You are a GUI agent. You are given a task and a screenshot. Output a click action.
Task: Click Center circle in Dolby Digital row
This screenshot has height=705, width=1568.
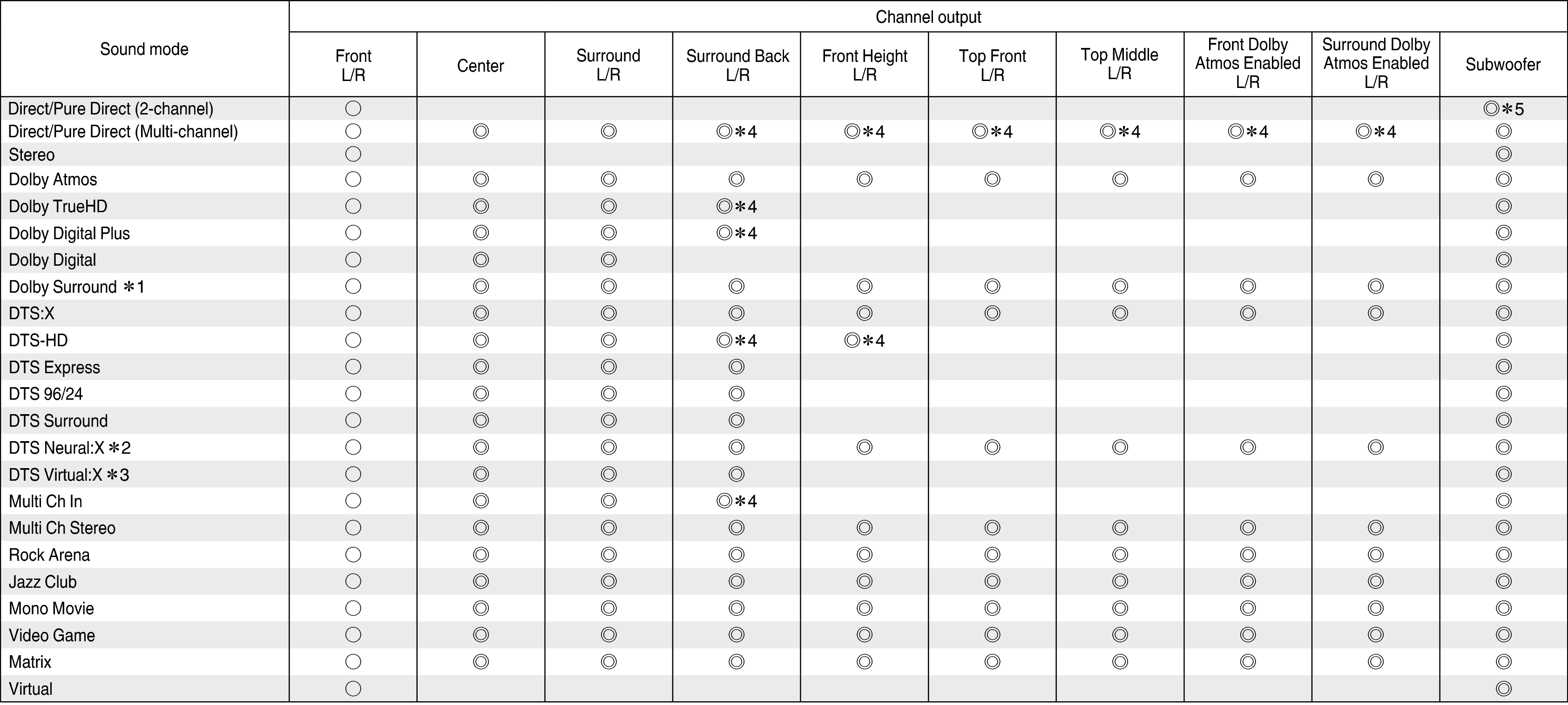[481, 260]
